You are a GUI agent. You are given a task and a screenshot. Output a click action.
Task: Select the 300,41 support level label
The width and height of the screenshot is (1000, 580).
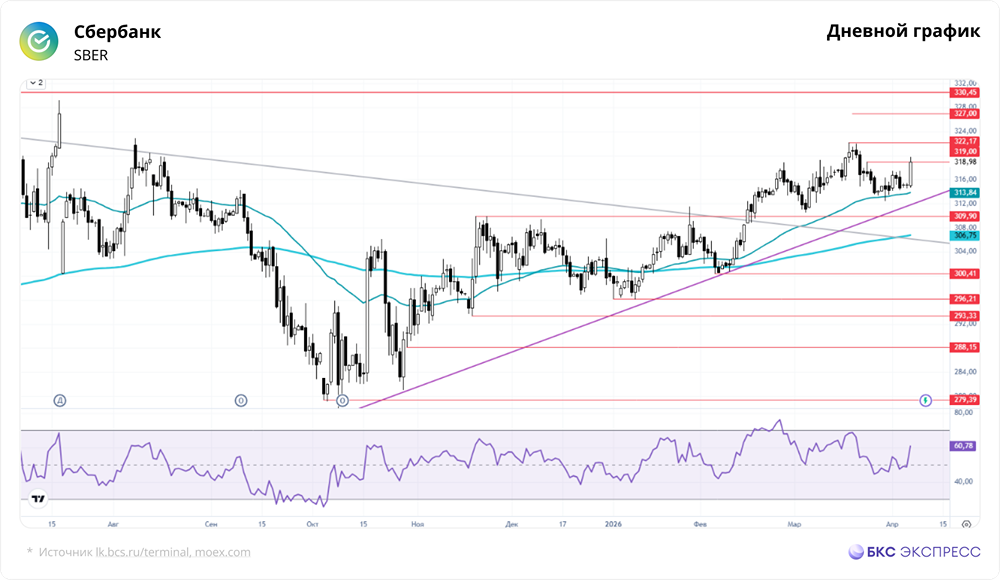click(x=965, y=274)
